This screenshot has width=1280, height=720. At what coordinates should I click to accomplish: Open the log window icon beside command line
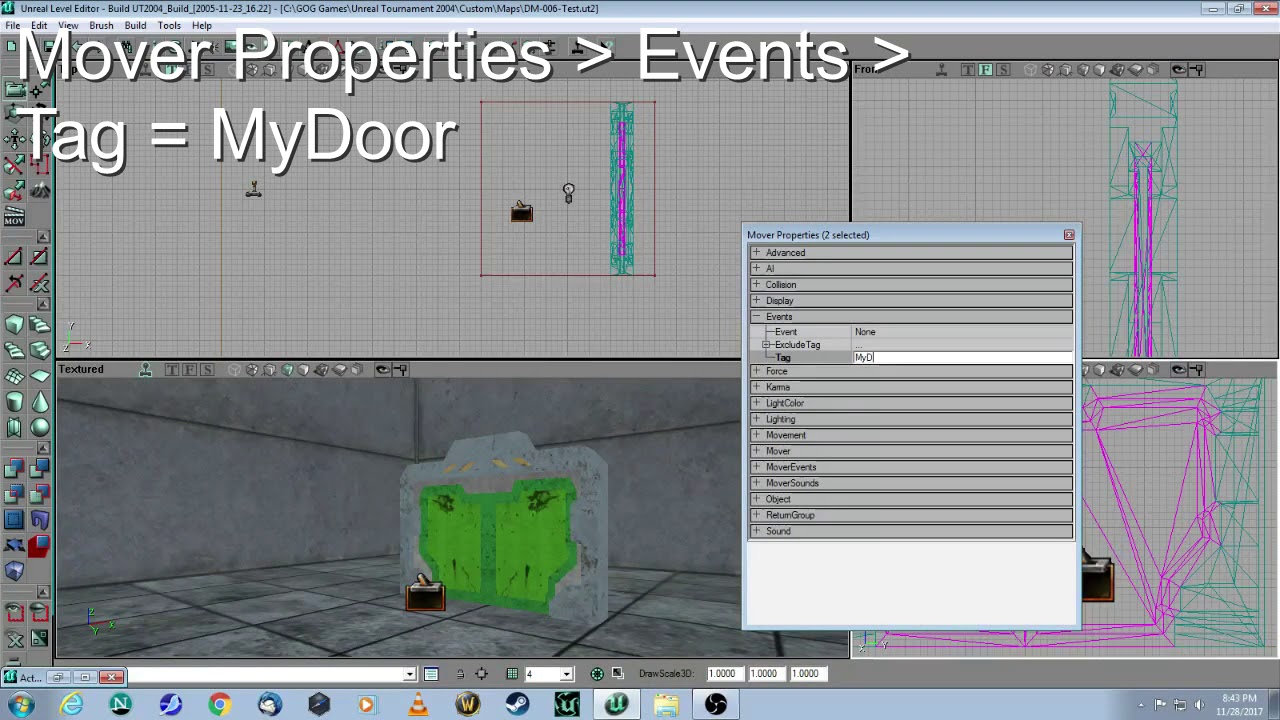(431, 674)
